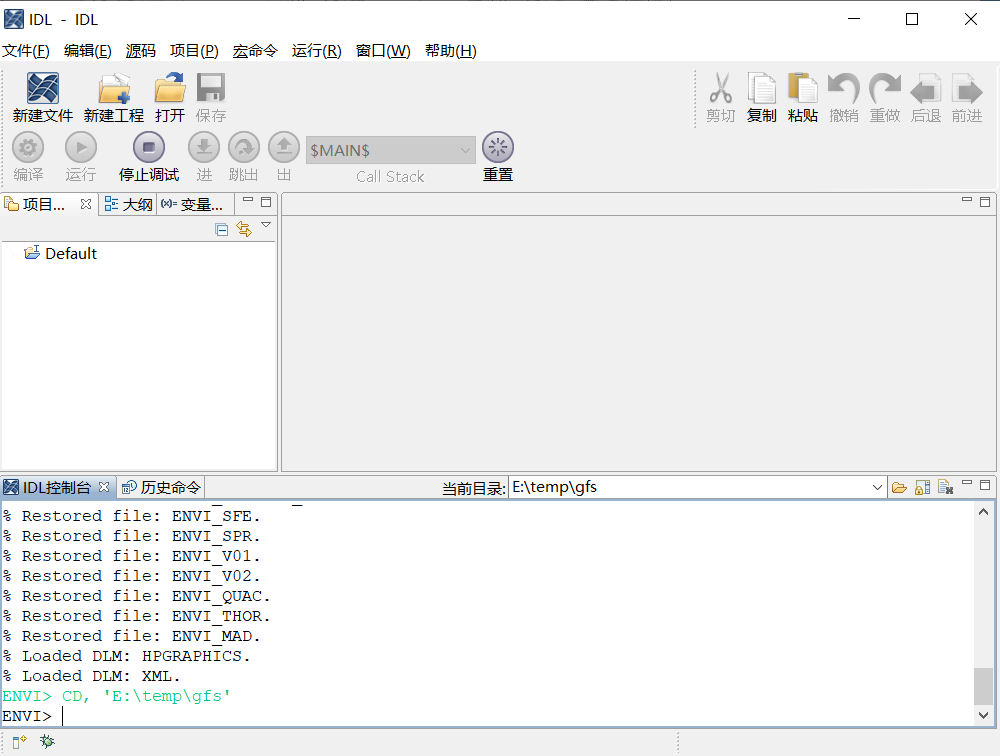This screenshot has height=756, width=1000.
Task: Minimize the project explorer panel
Action: (248, 200)
